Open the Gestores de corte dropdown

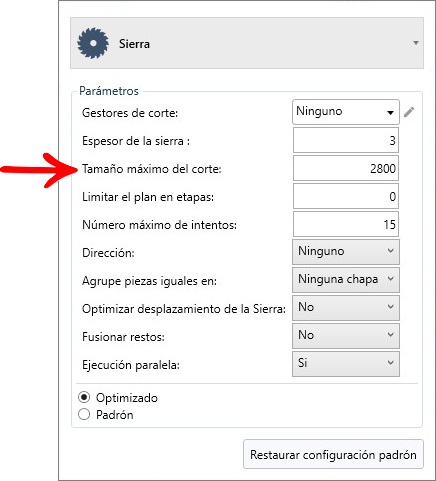346,112
